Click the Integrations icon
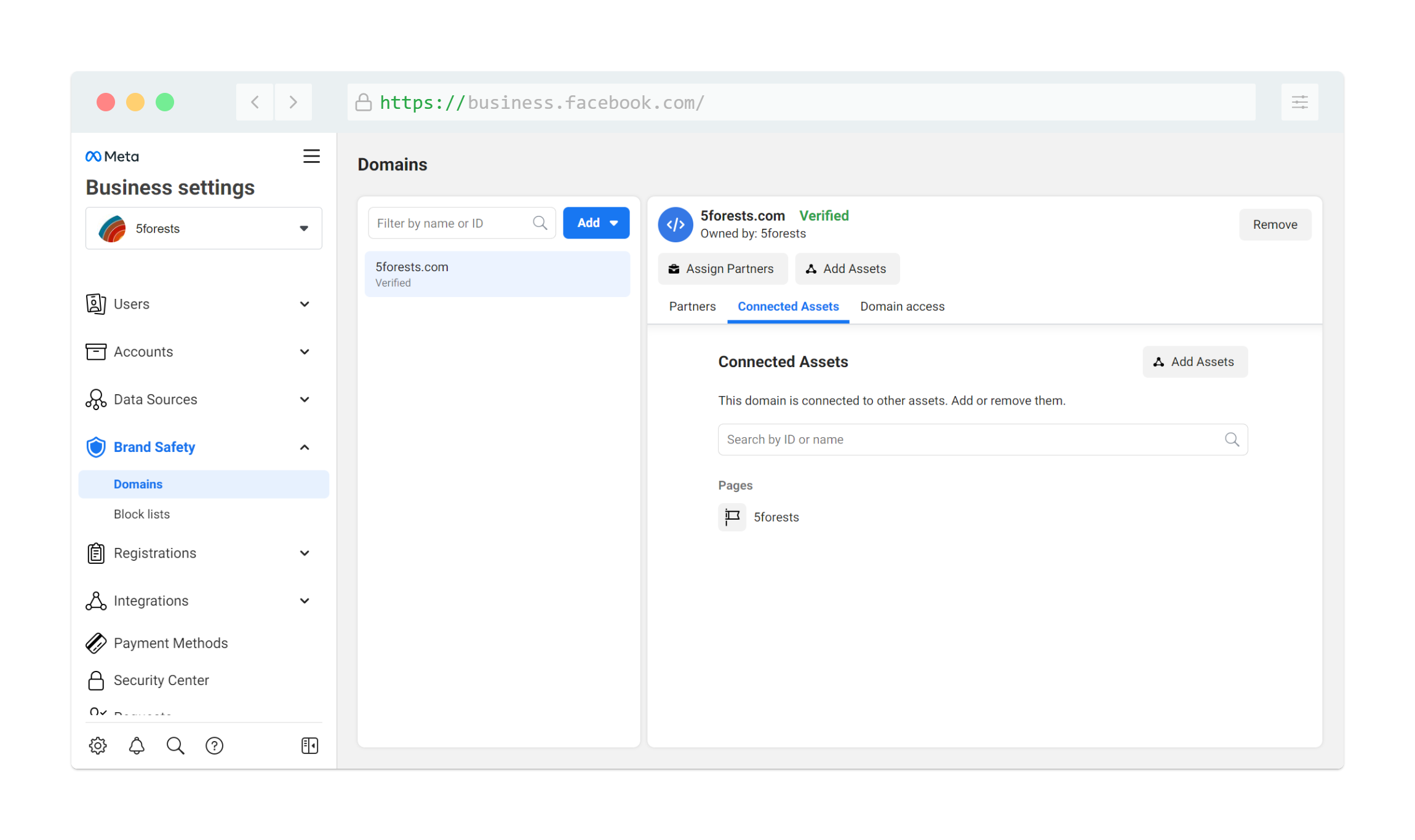Viewport: 1415px width, 840px height. point(96,601)
